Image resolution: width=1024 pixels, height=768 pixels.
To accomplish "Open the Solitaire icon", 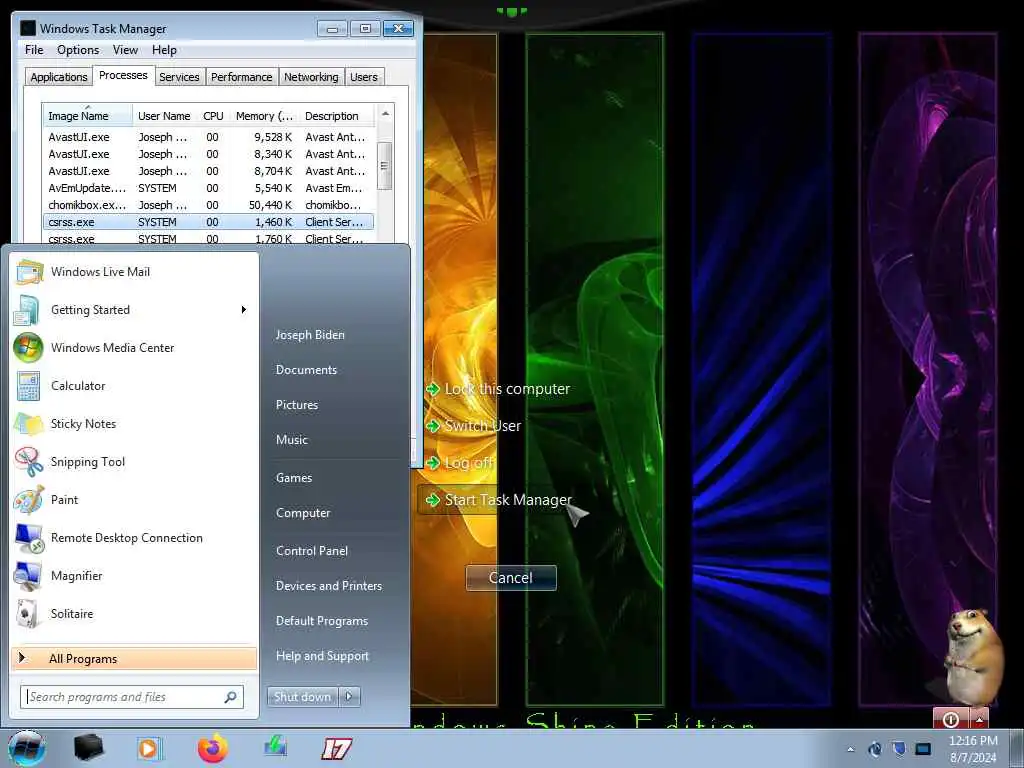I will click(x=27, y=614).
